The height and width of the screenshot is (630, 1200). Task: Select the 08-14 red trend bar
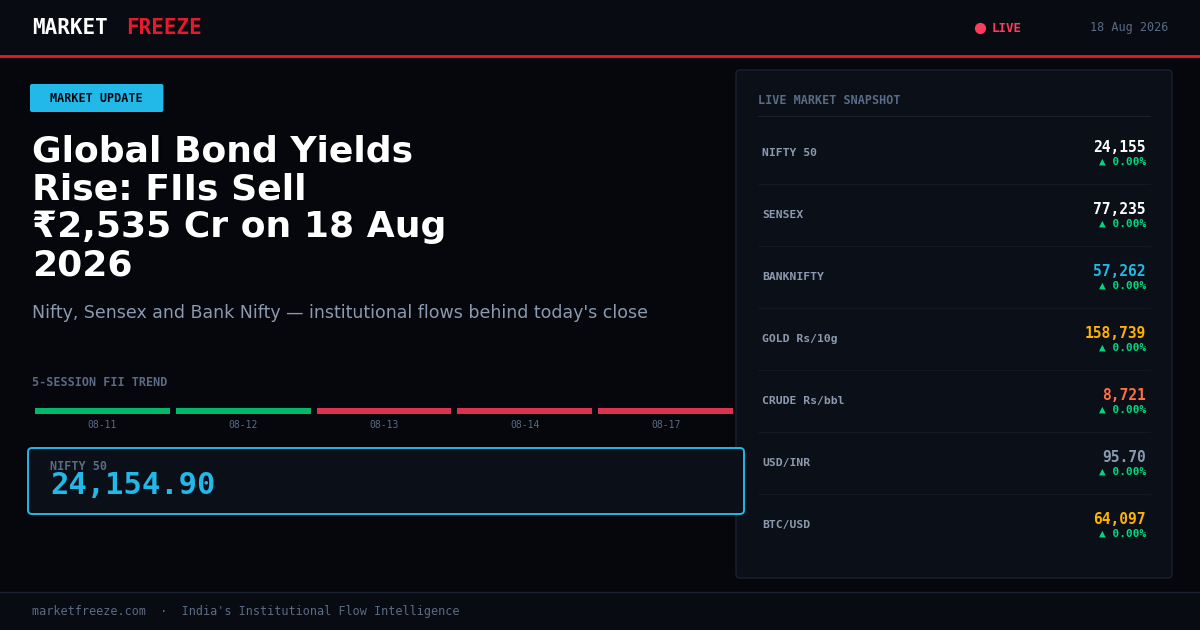pyautogui.click(x=524, y=411)
